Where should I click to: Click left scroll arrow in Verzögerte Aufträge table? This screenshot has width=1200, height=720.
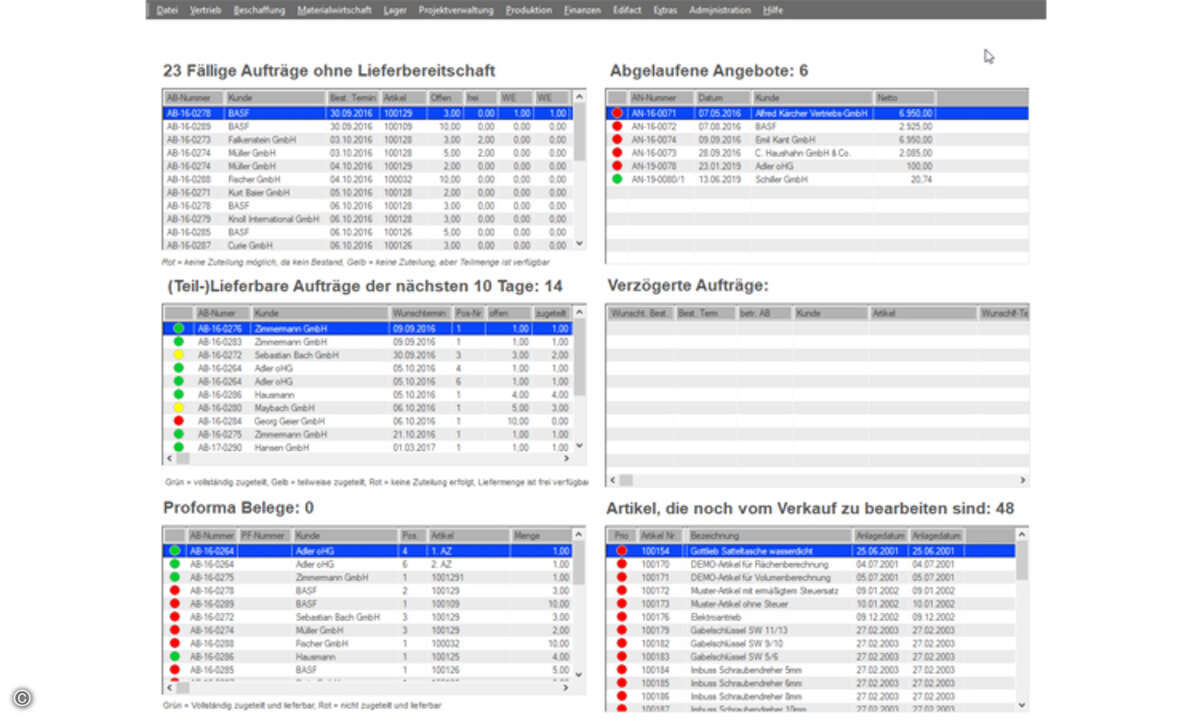(613, 480)
